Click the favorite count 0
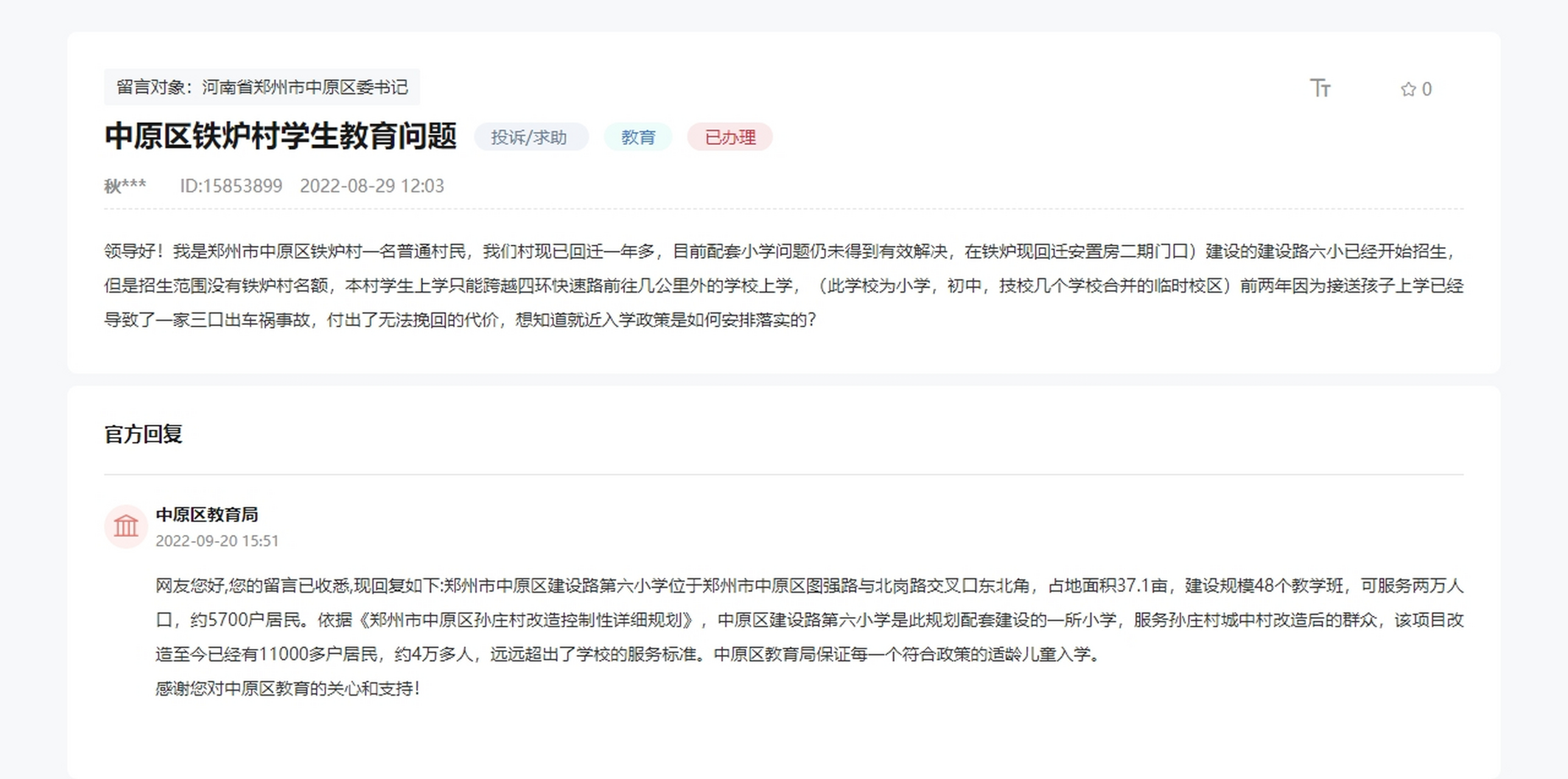 (1427, 89)
